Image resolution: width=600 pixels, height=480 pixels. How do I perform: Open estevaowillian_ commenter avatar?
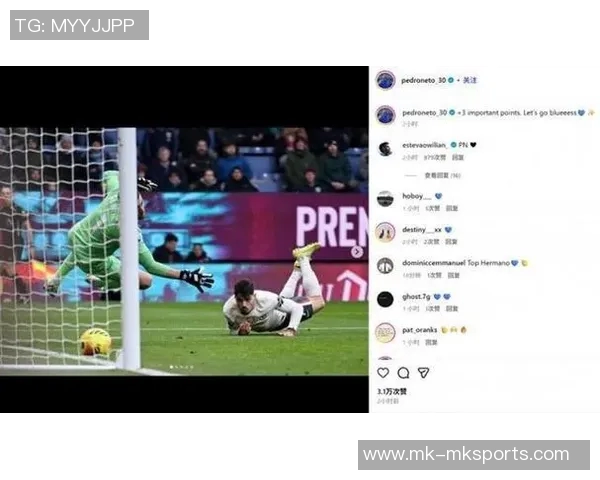[x=385, y=149]
